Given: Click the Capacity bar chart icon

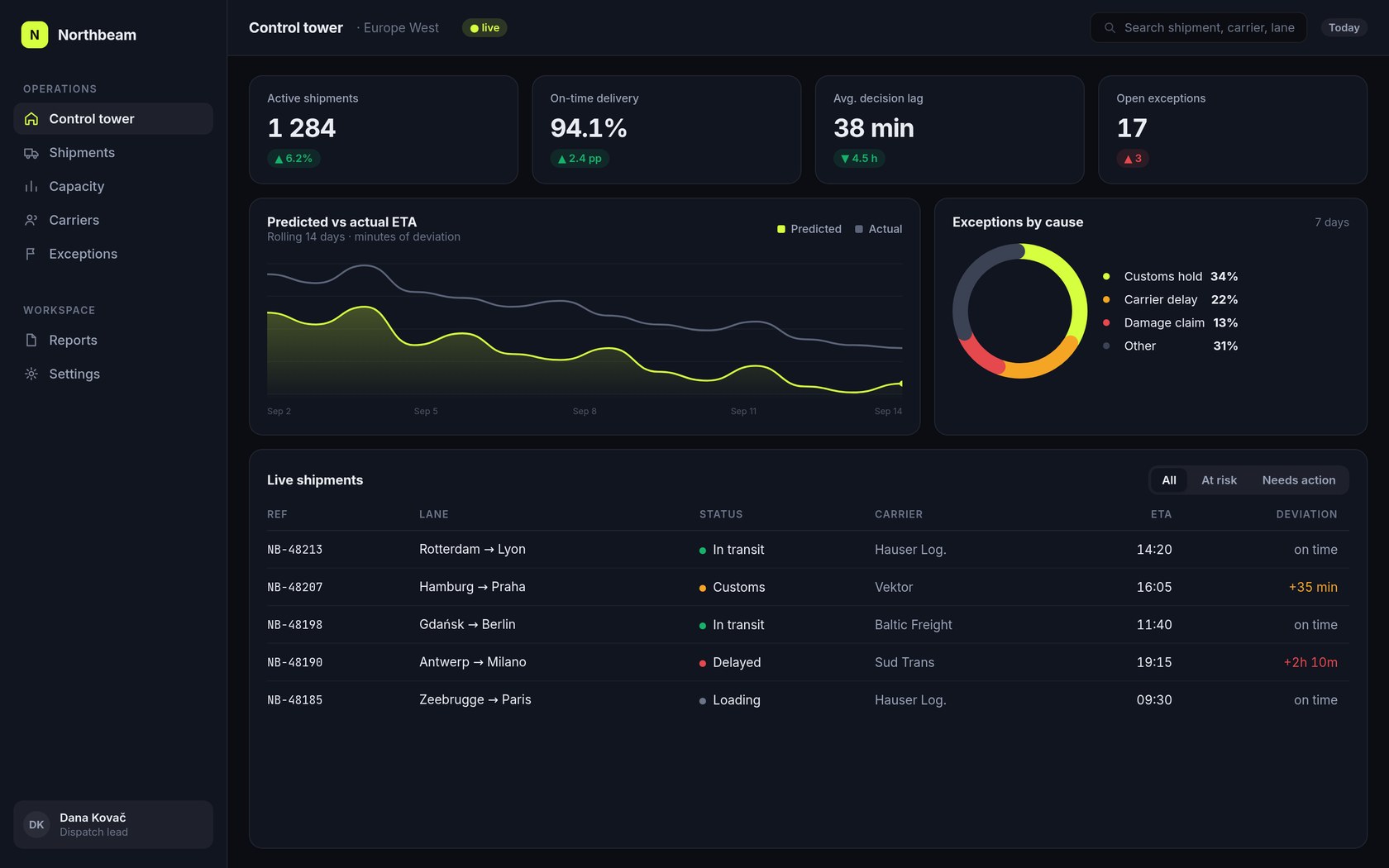Looking at the screenshot, I should pyautogui.click(x=31, y=187).
